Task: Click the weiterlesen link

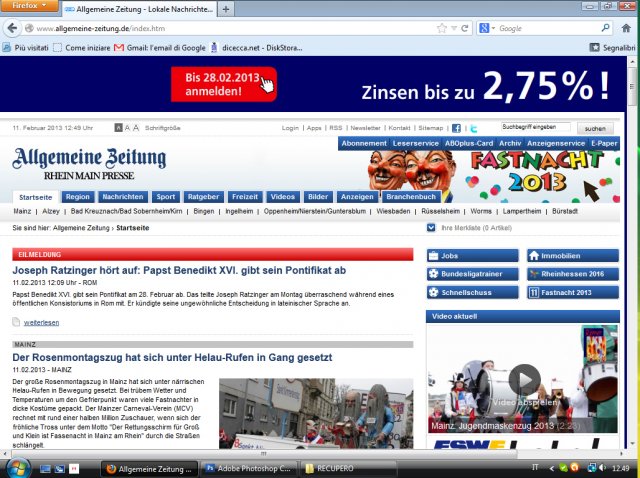Action: pyautogui.click(x=41, y=322)
